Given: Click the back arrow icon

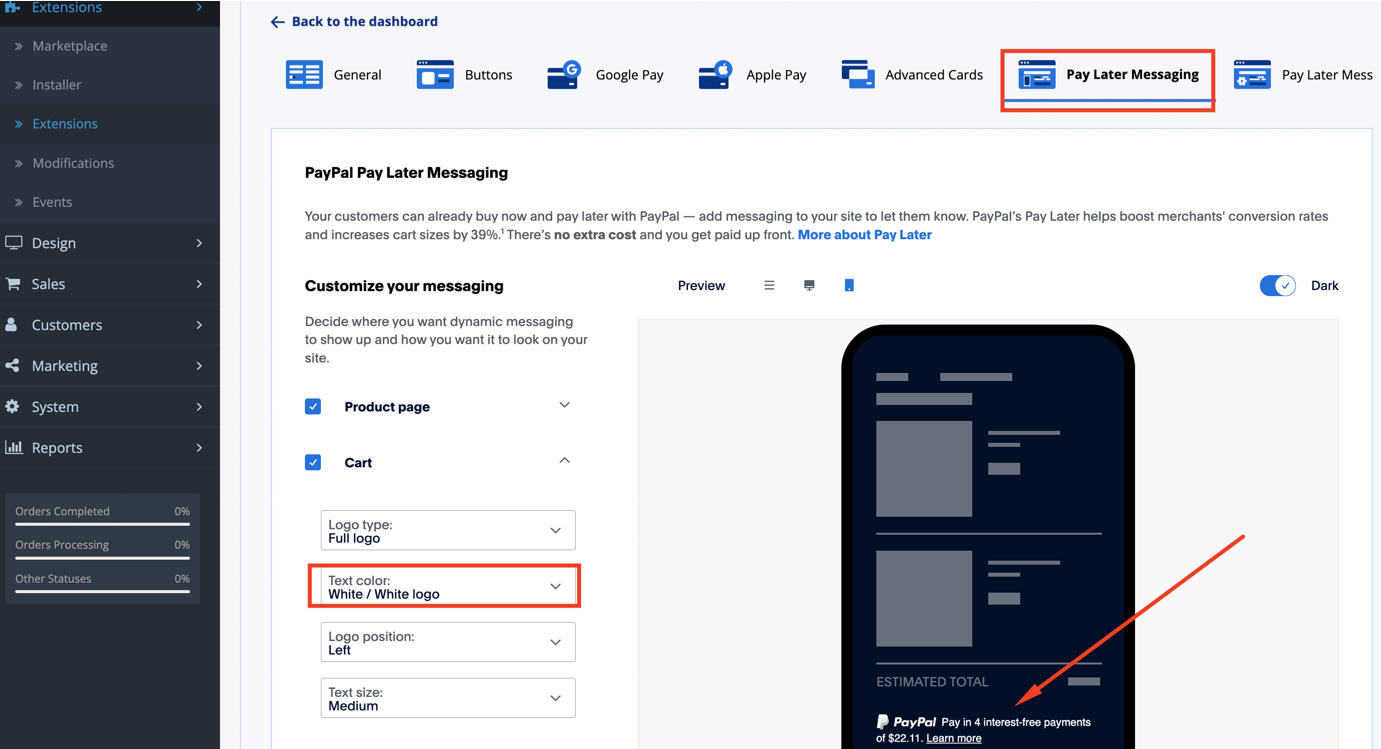Looking at the screenshot, I should (x=278, y=22).
